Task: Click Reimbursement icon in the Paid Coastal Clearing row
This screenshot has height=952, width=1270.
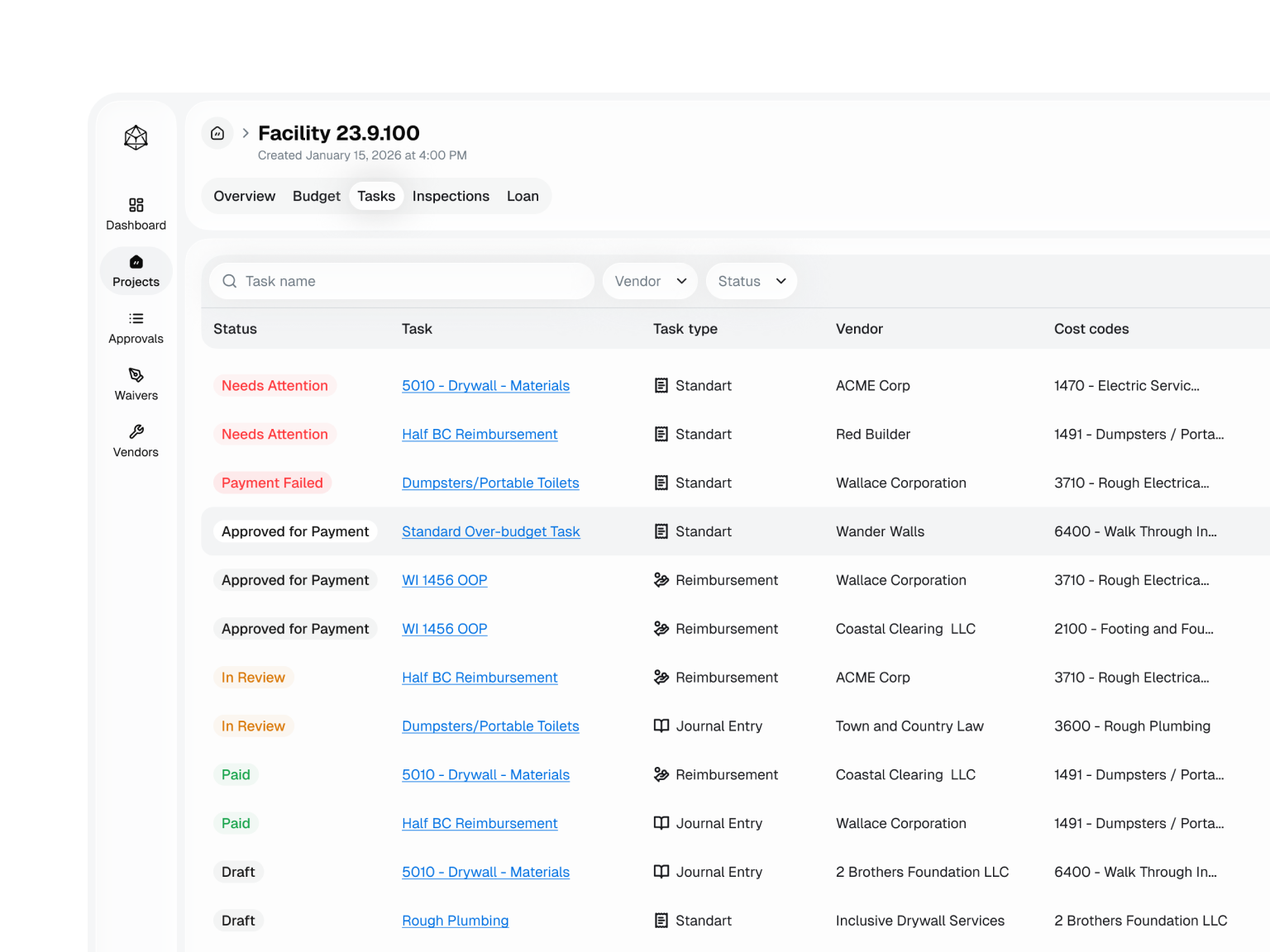Action: coord(661,775)
